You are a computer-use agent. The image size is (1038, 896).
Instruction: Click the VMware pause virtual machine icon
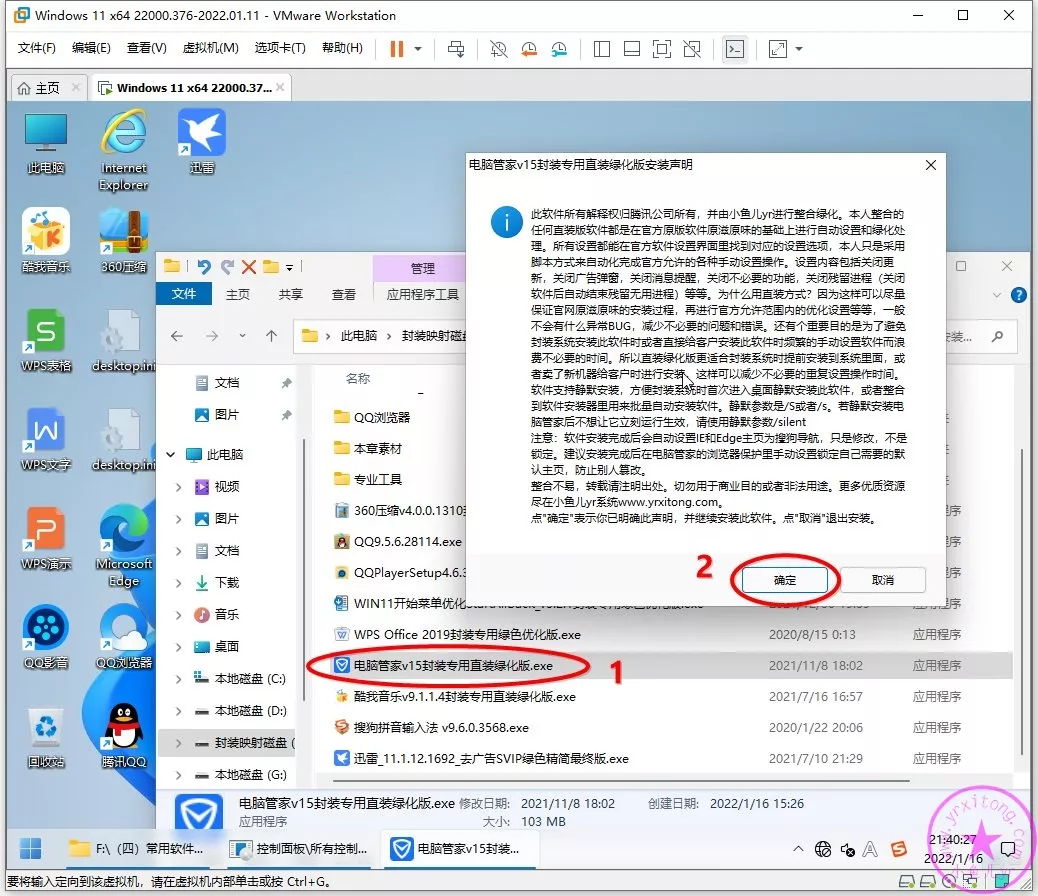pyautogui.click(x=396, y=48)
